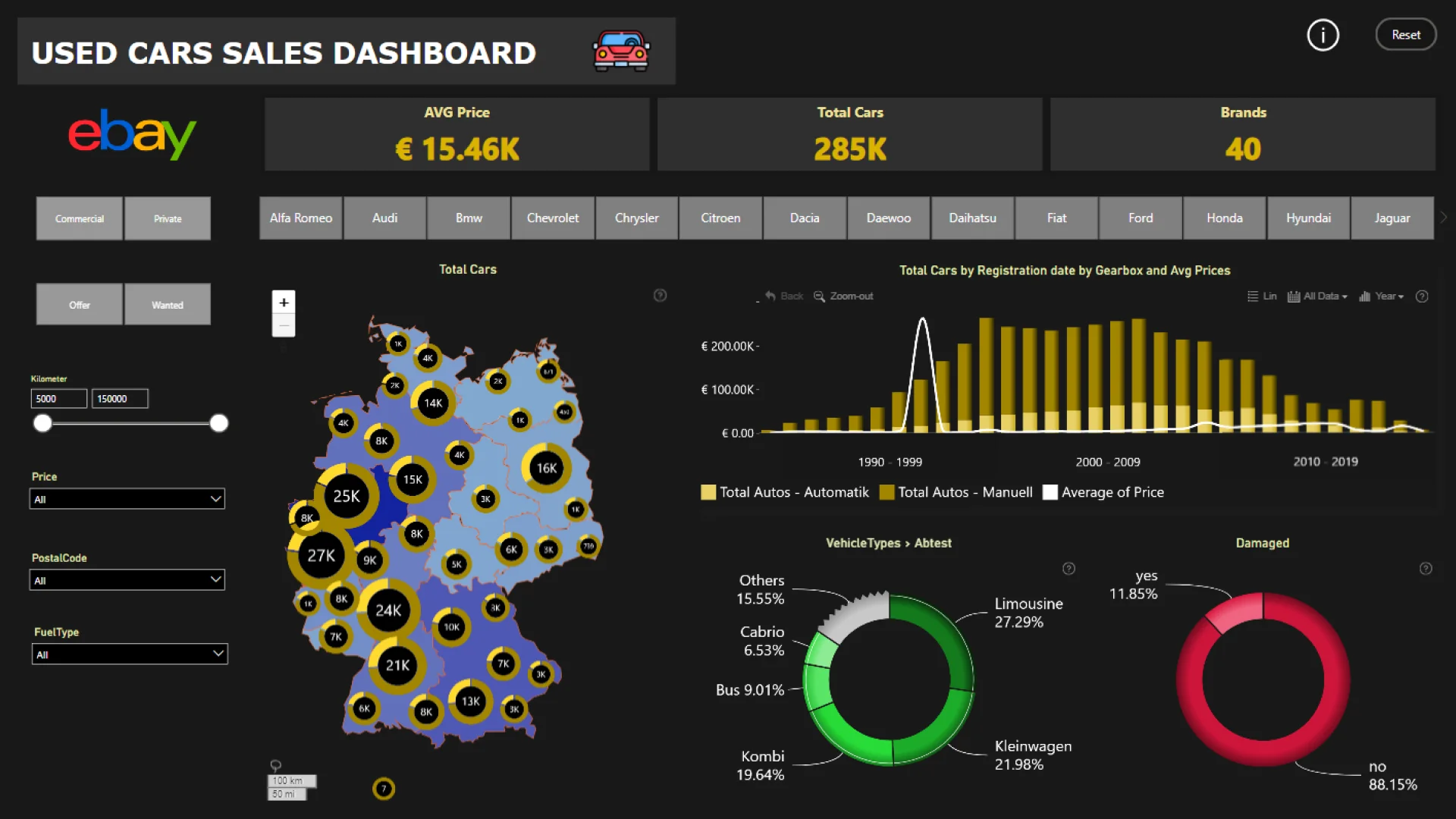
Task: Toggle Average of Price legend entry
Action: (1103, 492)
